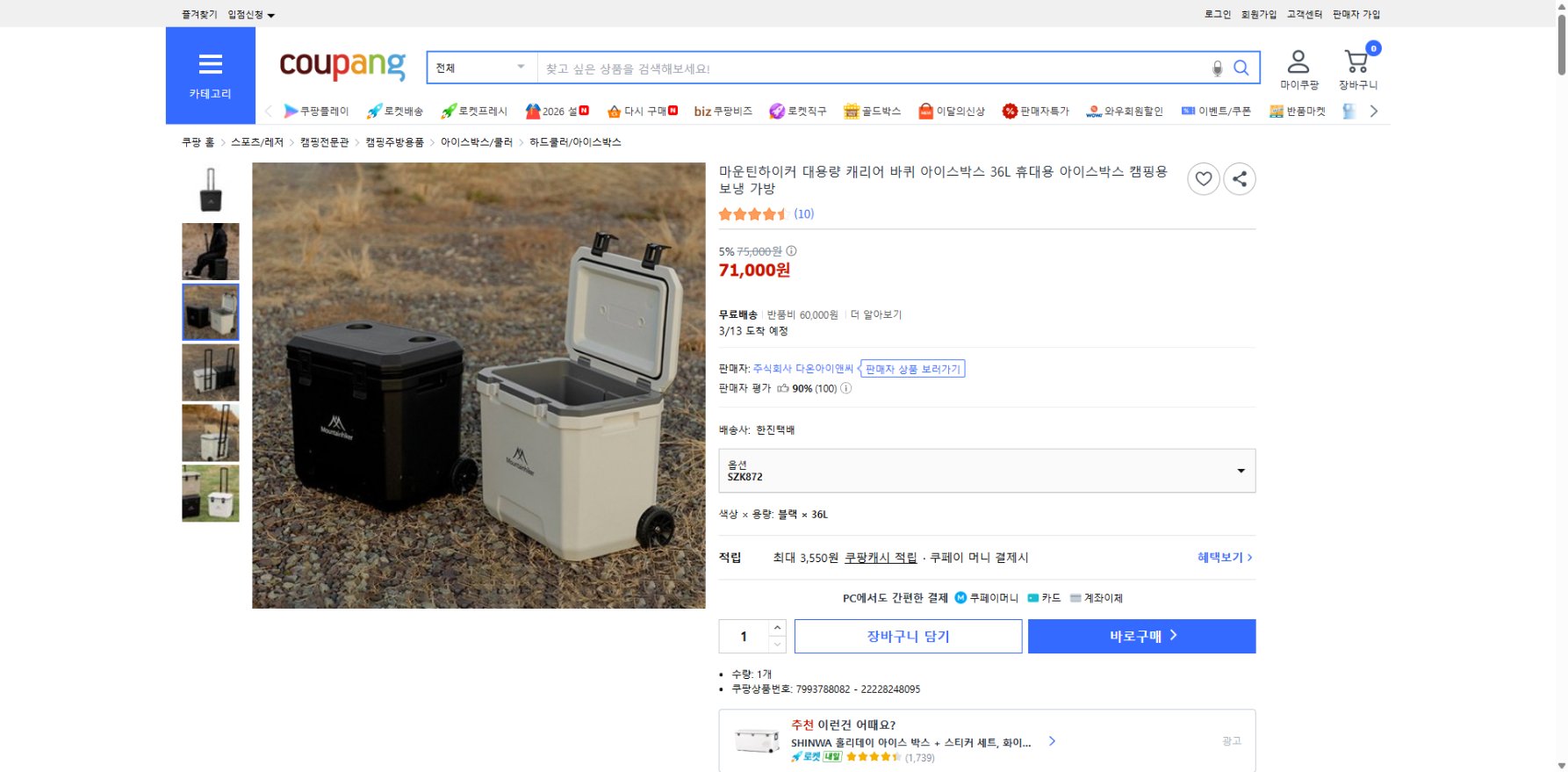Toggle the wishlist heart on the product
This screenshot has height=772, width=1568.
click(1203, 178)
